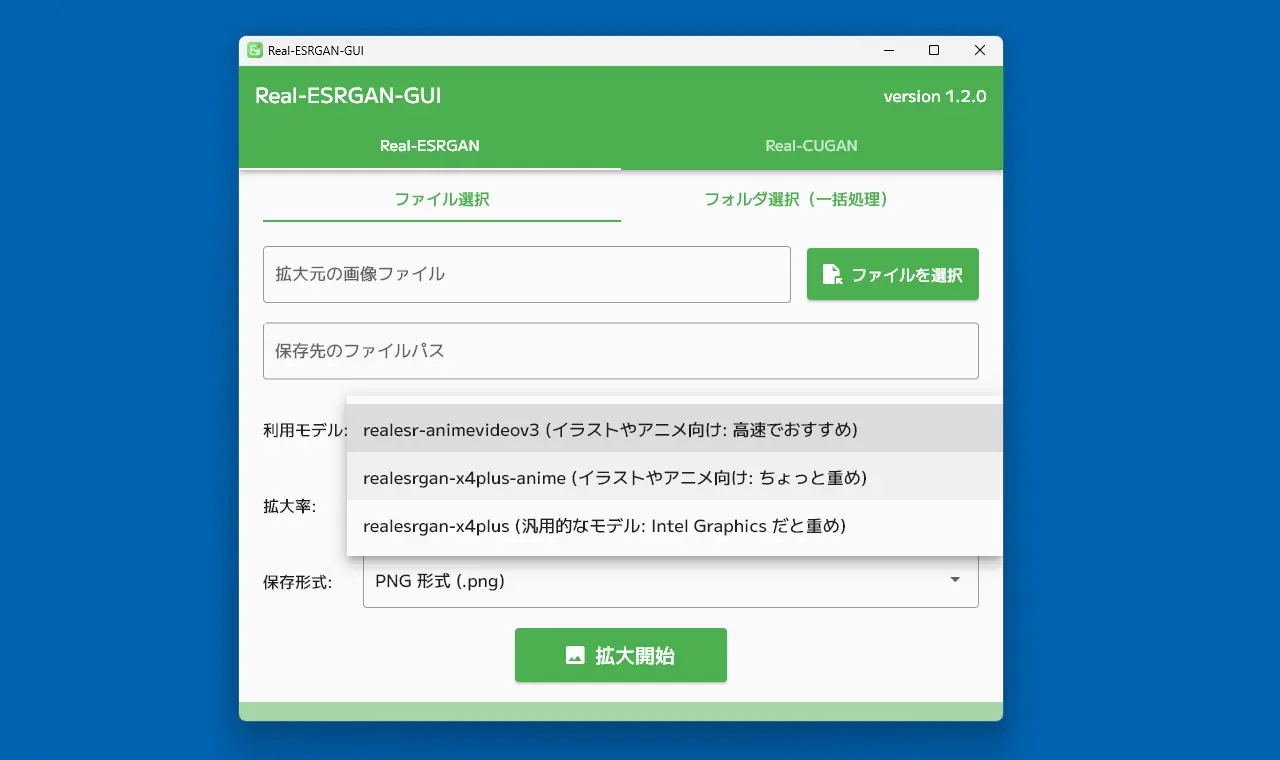Choose realesr-animevideov3 model option
This screenshot has height=760, width=1280.
pyautogui.click(x=675, y=430)
